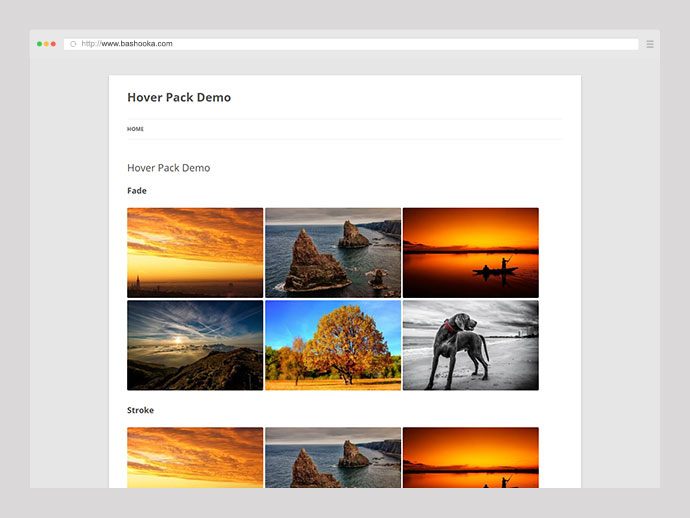
Task: Click the Hover Pack Demo page heading
Action: 169,168
